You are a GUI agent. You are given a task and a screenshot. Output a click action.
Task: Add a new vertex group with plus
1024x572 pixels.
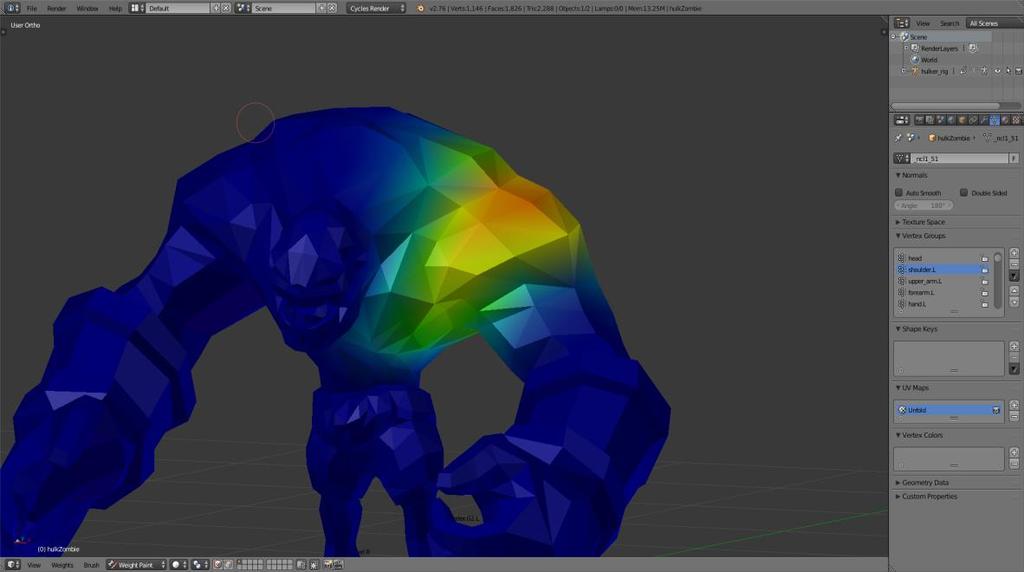(x=1014, y=253)
